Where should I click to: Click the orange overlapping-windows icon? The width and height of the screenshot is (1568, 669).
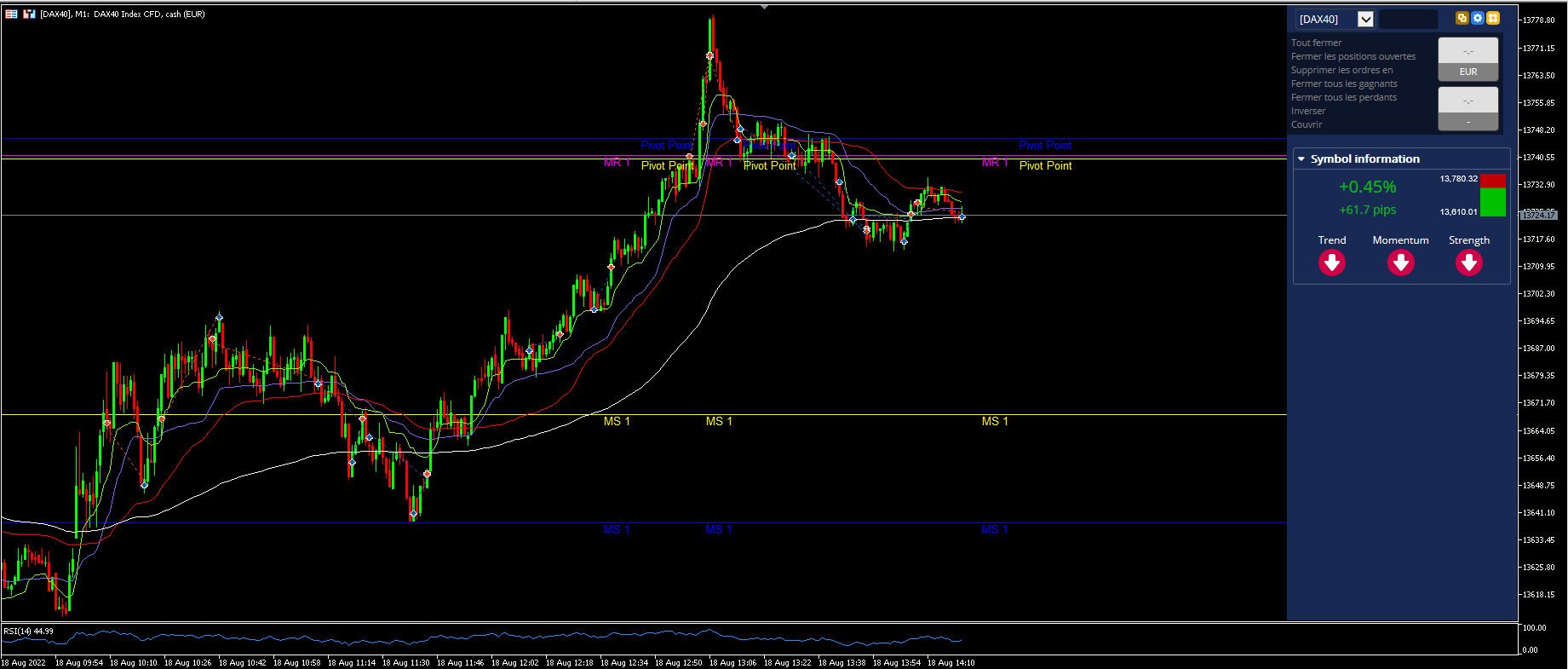pyautogui.click(x=1462, y=18)
